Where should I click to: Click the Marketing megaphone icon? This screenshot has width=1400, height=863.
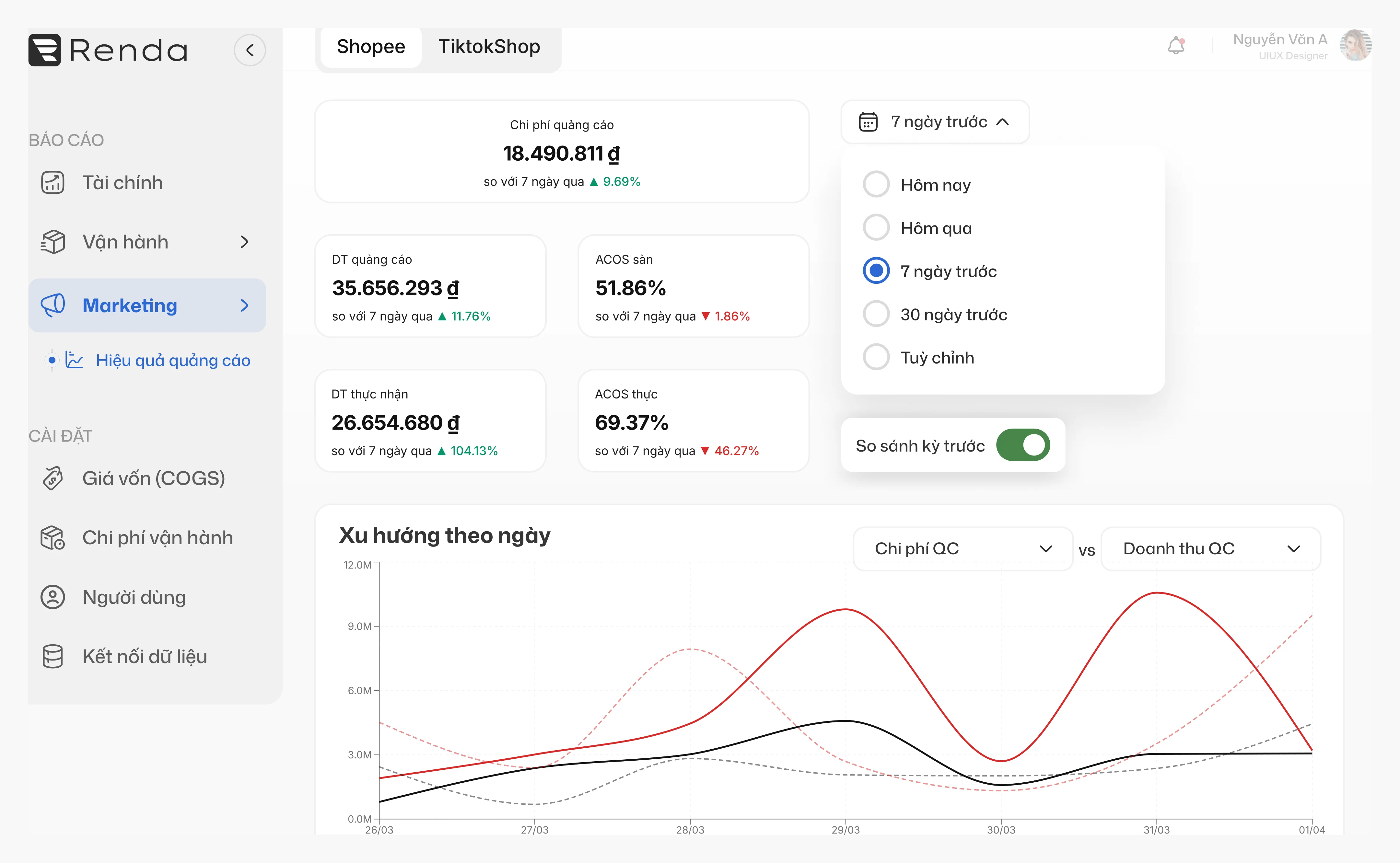52,305
